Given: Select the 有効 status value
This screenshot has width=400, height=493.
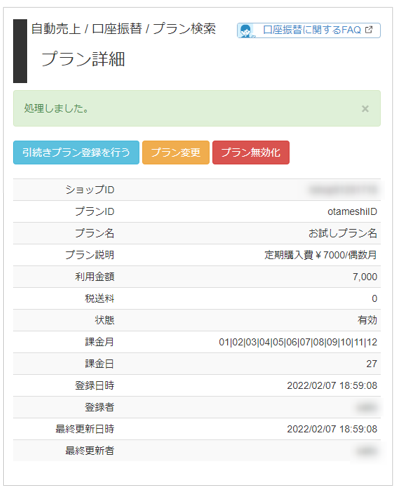Looking at the screenshot, I should 367,320.
